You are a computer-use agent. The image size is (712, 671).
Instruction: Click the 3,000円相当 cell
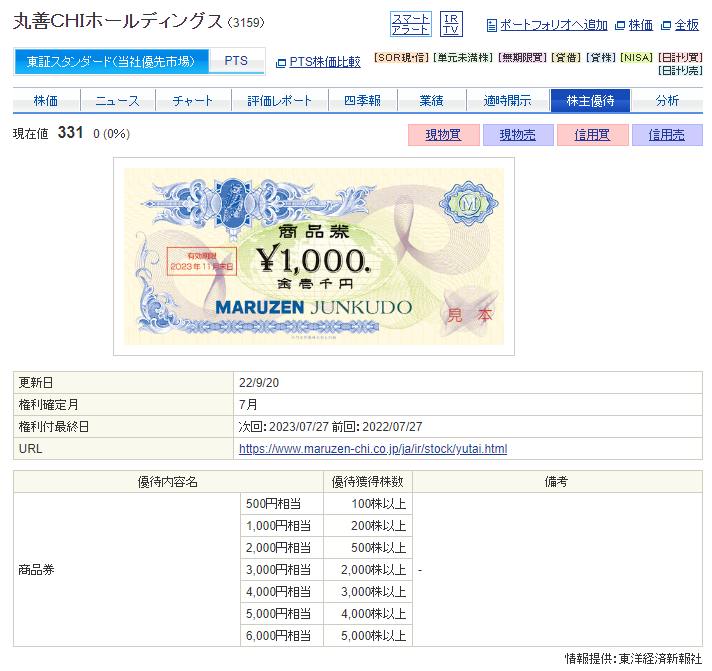pyautogui.click(x=282, y=570)
